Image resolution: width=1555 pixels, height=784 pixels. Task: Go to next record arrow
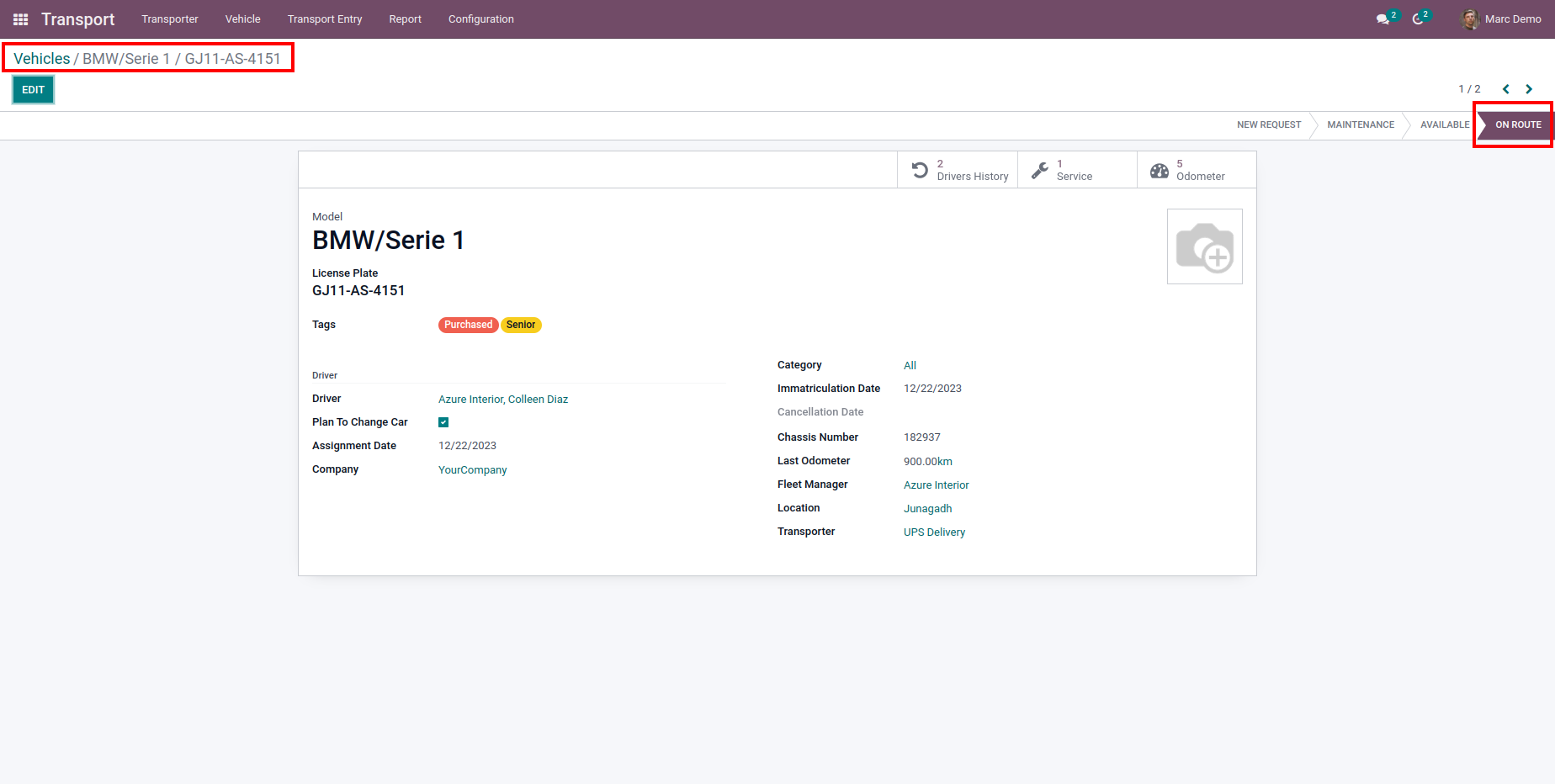[1529, 89]
